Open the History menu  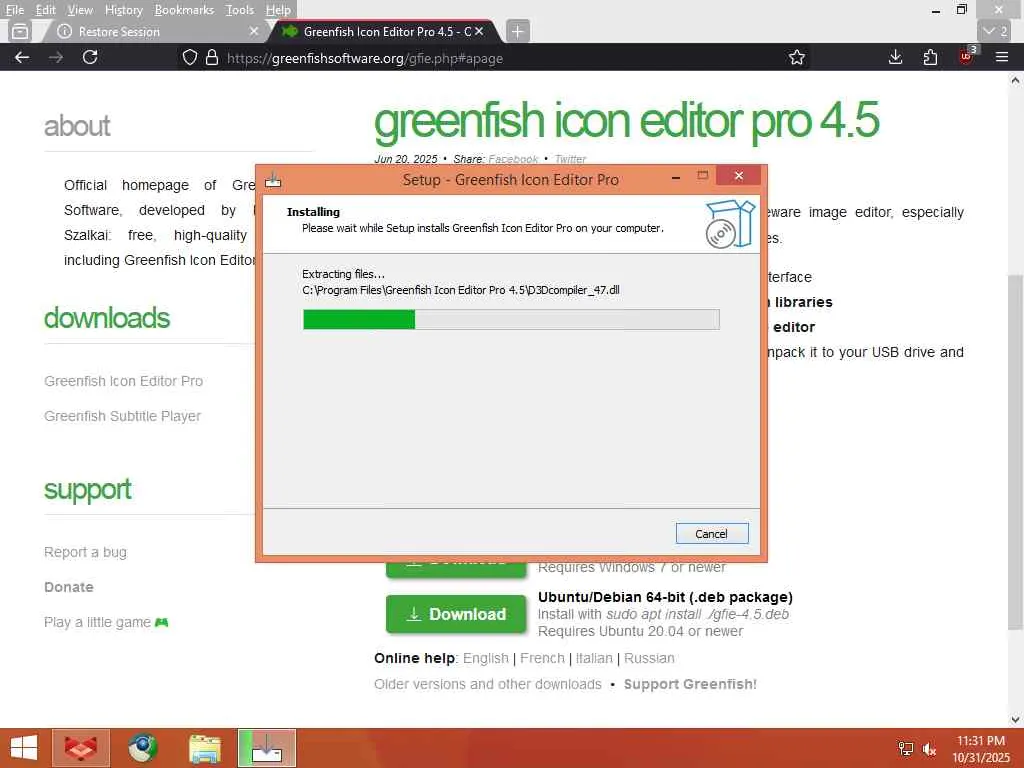click(123, 10)
